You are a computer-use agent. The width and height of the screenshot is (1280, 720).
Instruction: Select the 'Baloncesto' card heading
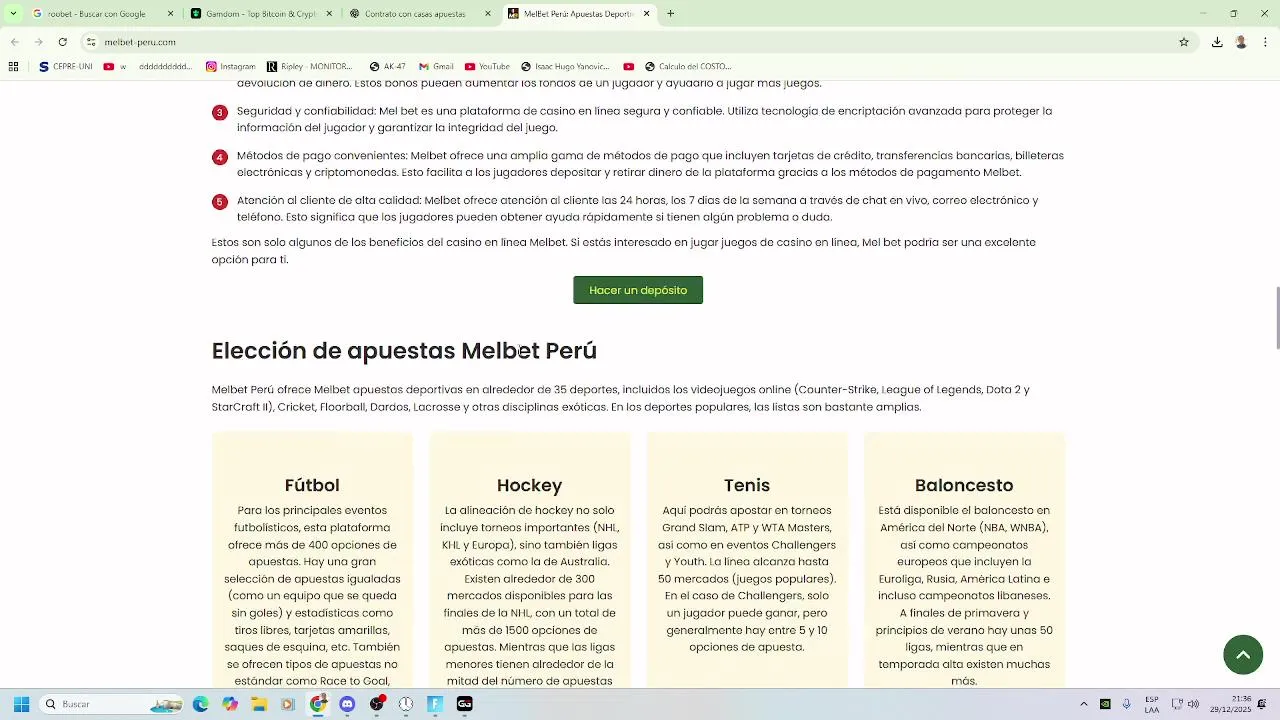[x=964, y=485]
